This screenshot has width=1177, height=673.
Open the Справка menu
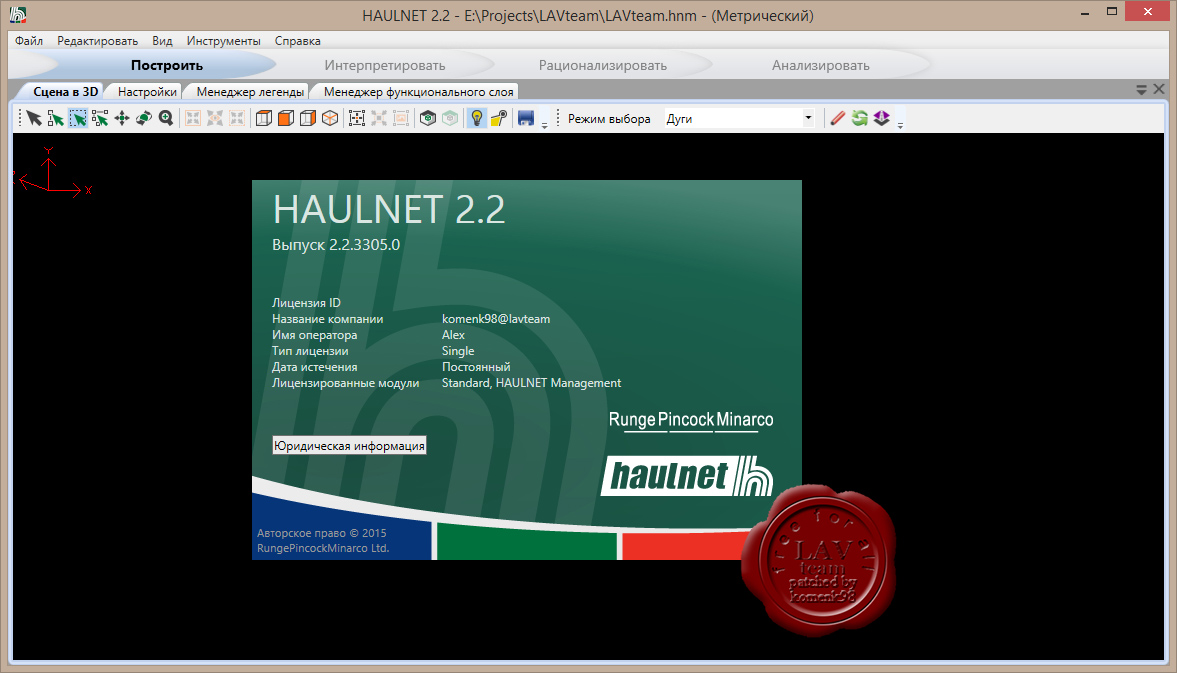tap(297, 41)
